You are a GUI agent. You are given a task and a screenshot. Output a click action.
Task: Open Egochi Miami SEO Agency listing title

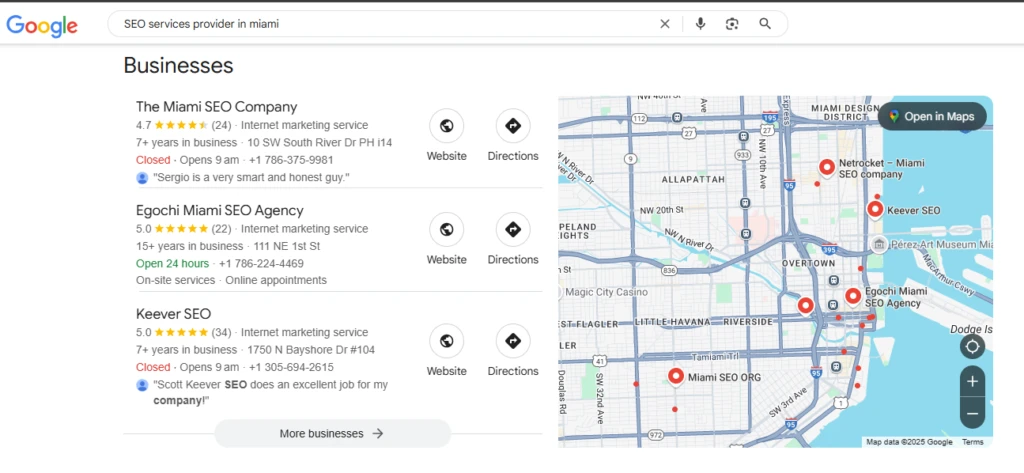219,210
